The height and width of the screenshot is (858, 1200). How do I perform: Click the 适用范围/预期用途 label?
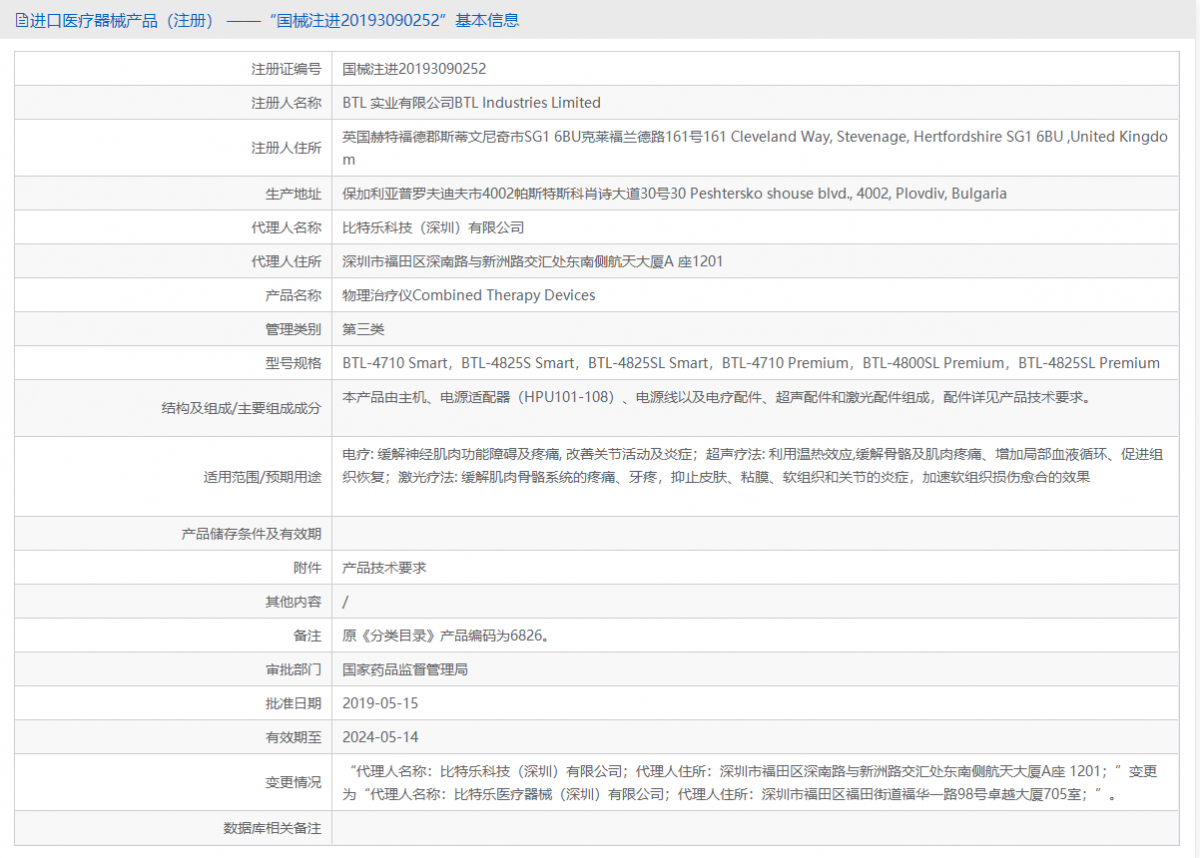click(262, 477)
